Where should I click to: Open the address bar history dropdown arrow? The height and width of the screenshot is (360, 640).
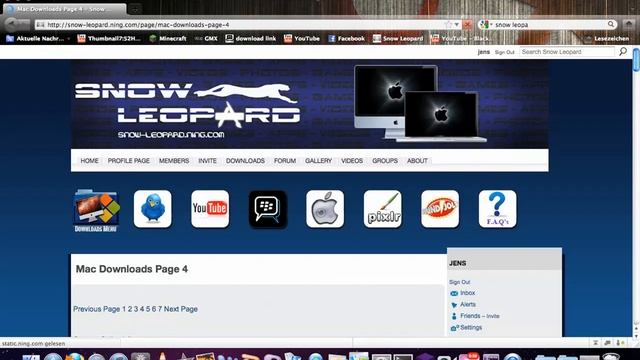(457, 24)
